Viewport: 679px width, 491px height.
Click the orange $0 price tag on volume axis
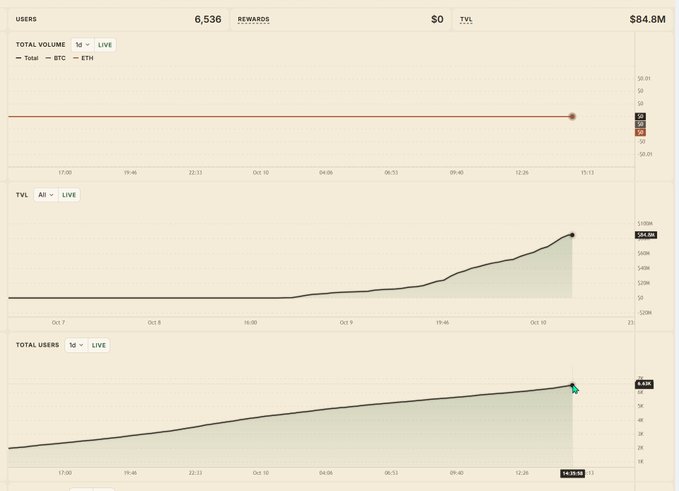[x=640, y=132]
